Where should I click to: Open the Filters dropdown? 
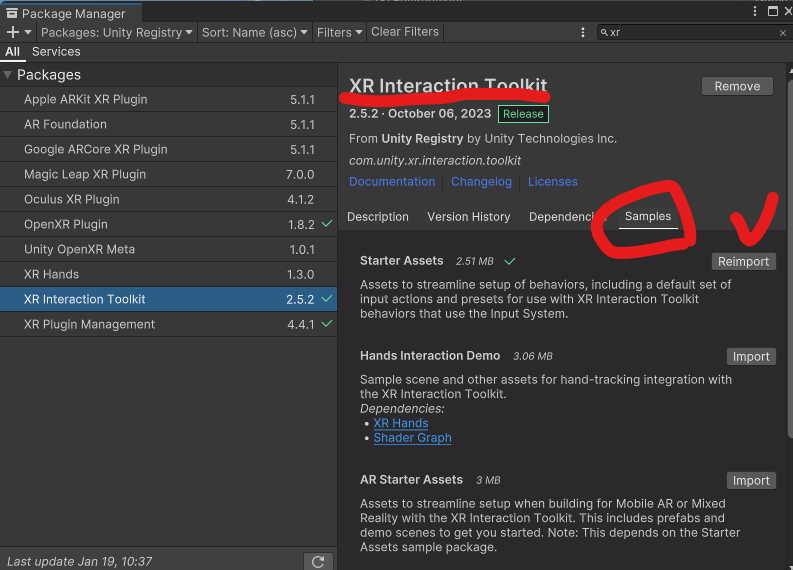tap(339, 32)
